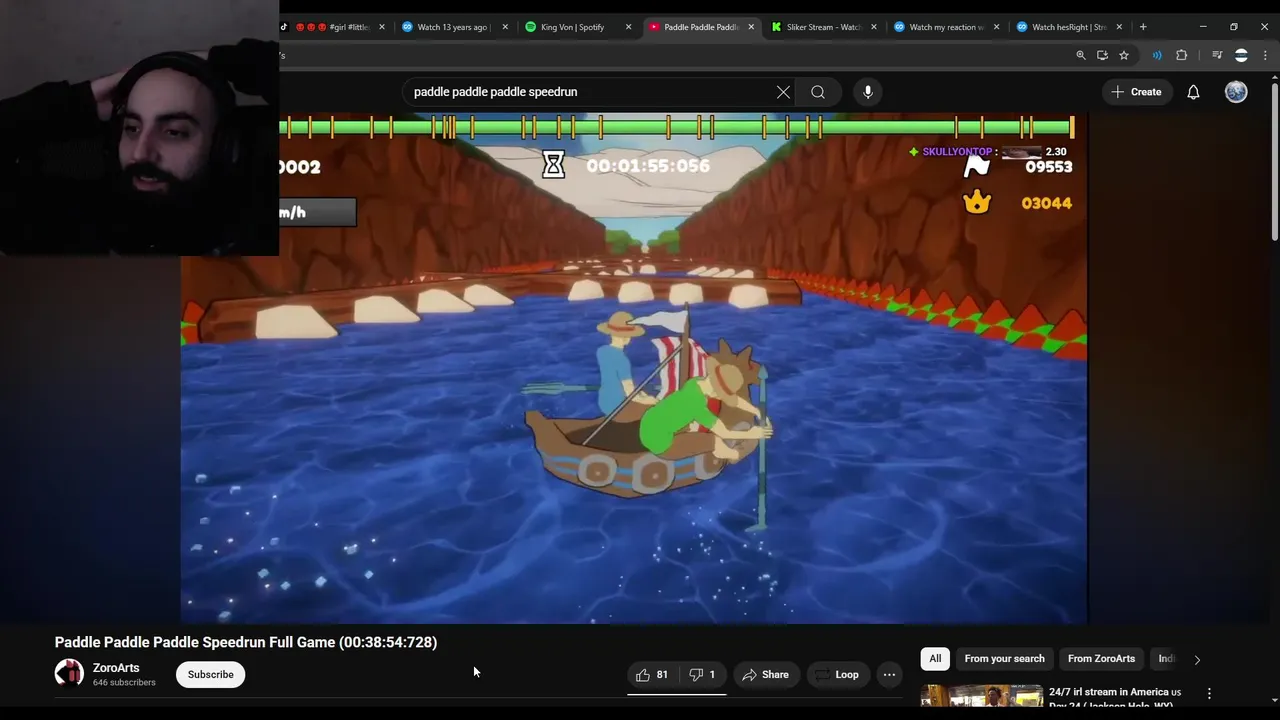
Task: Open the 24/7 irl stream thumbnail
Action: click(x=982, y=696)
